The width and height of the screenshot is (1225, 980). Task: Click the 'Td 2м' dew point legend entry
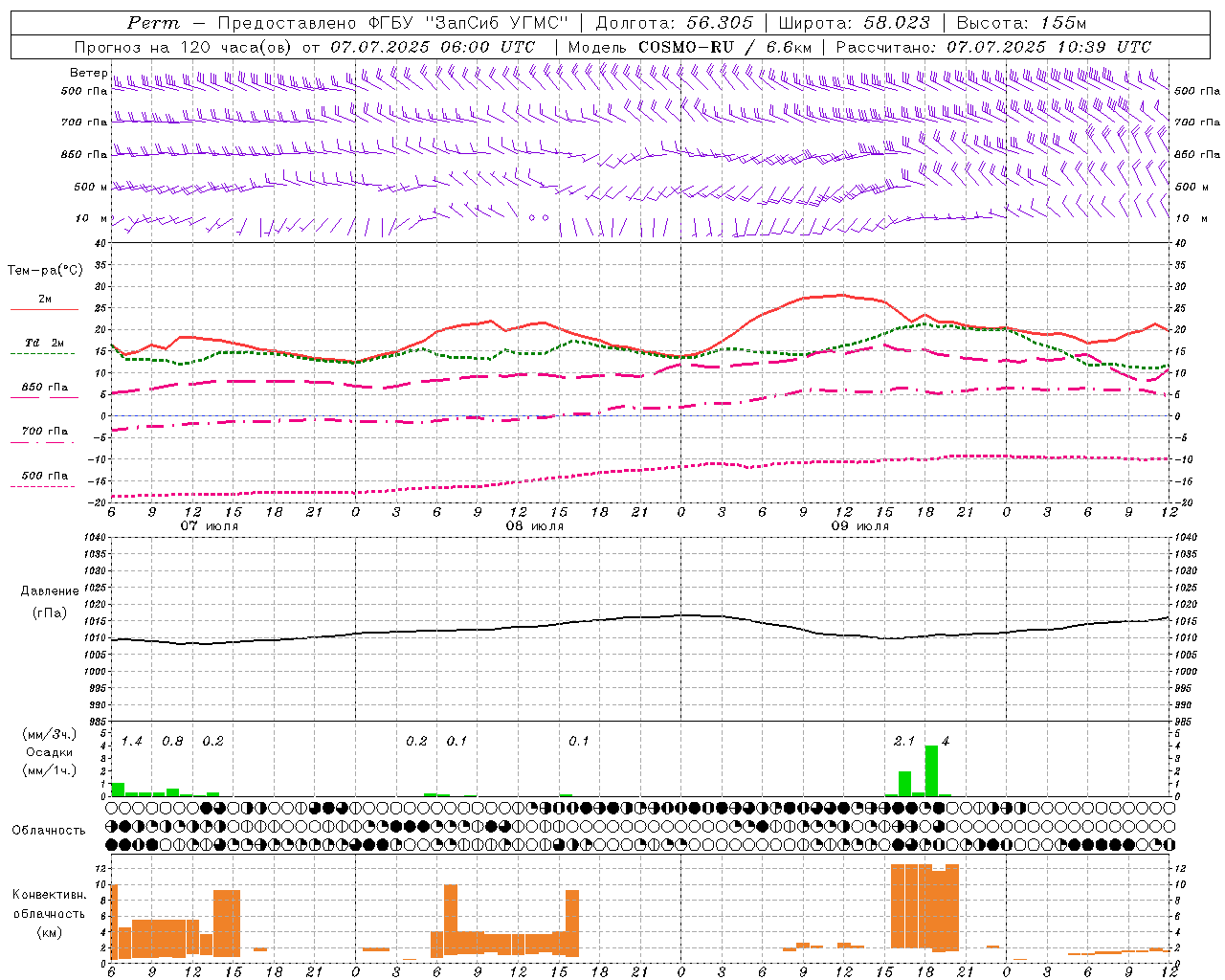[44, 343]
